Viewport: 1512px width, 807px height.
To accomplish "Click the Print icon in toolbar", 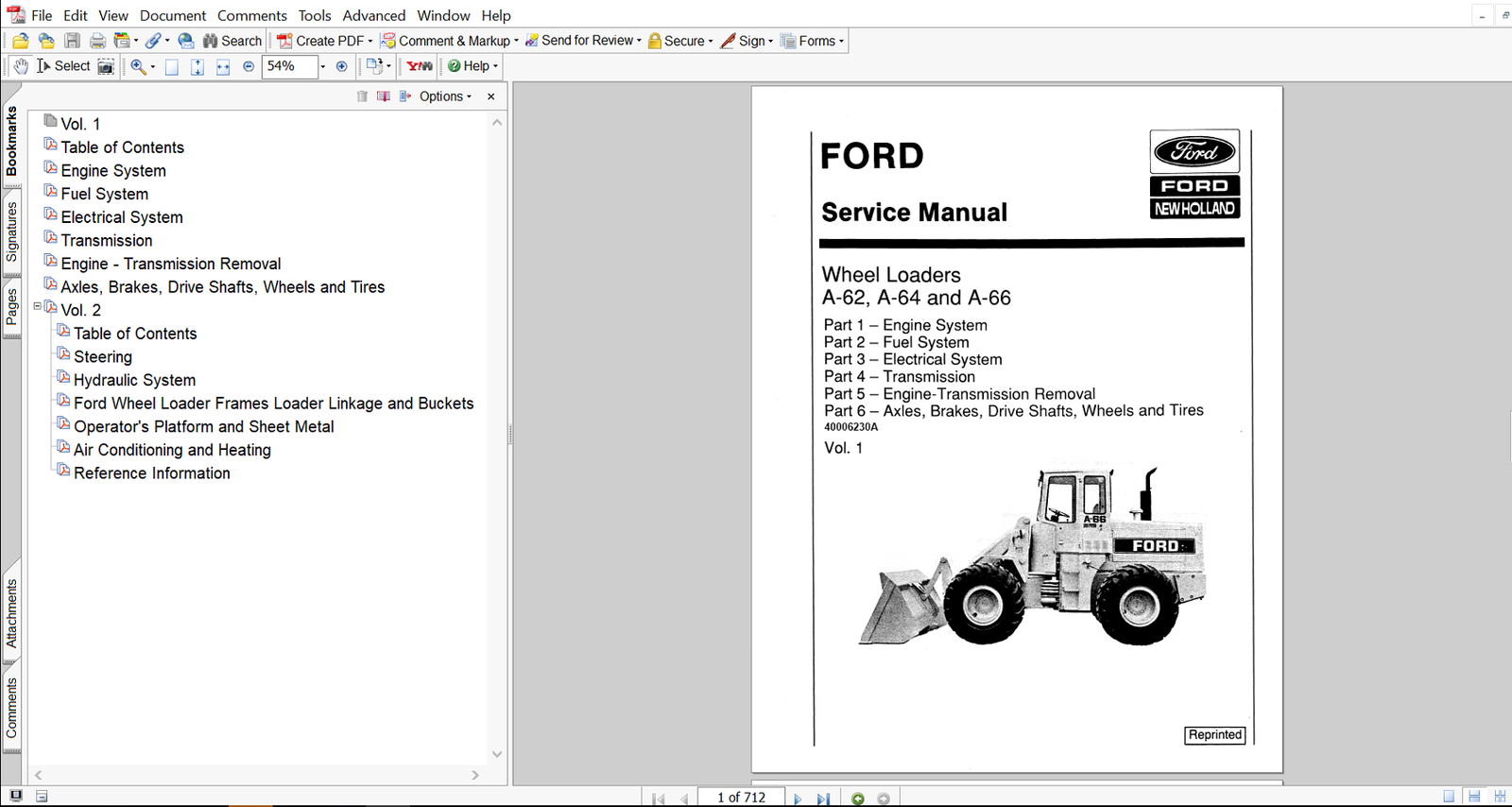I will point(97,41).
